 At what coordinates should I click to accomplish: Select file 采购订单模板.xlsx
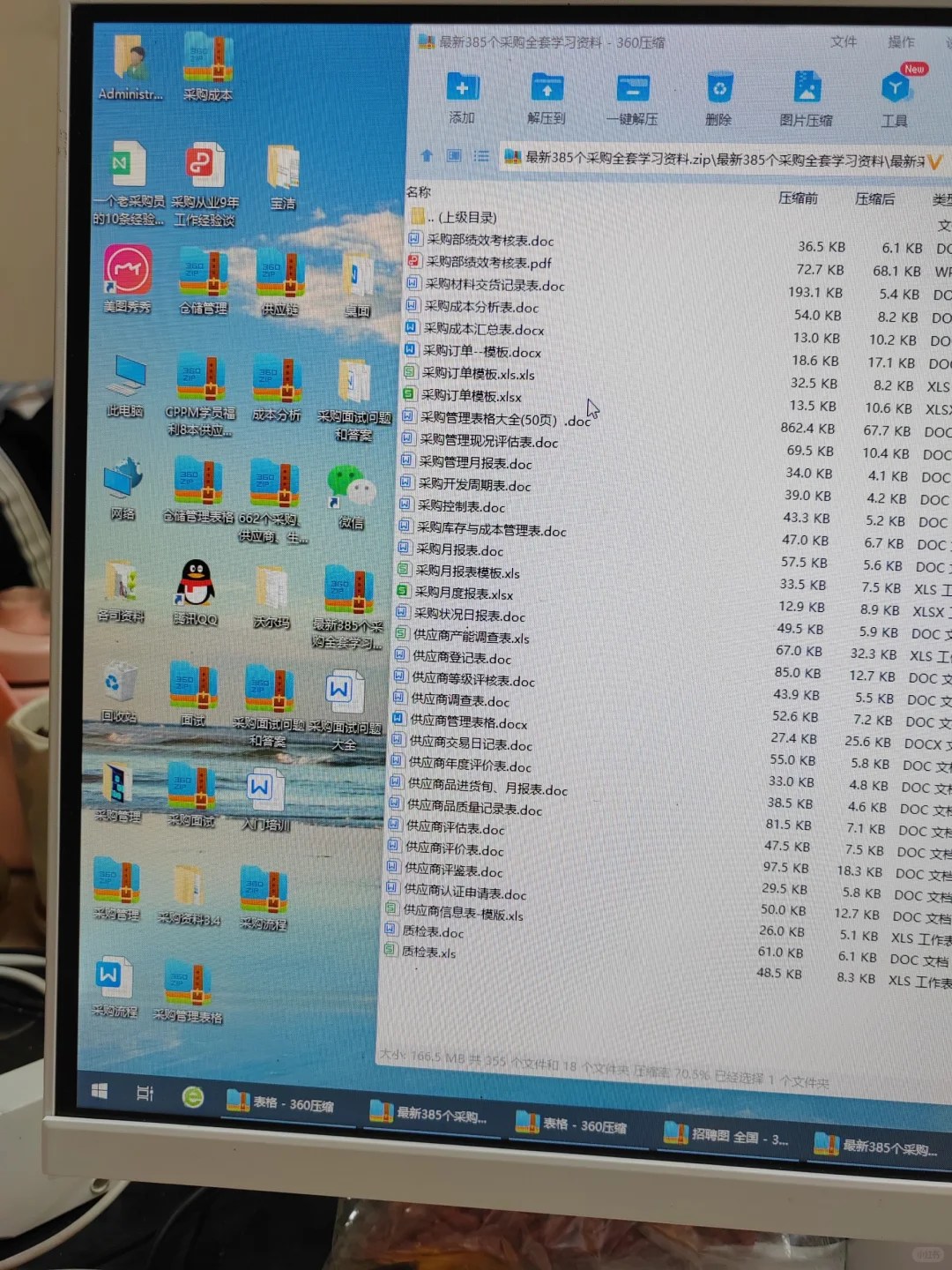click(462, 396)
